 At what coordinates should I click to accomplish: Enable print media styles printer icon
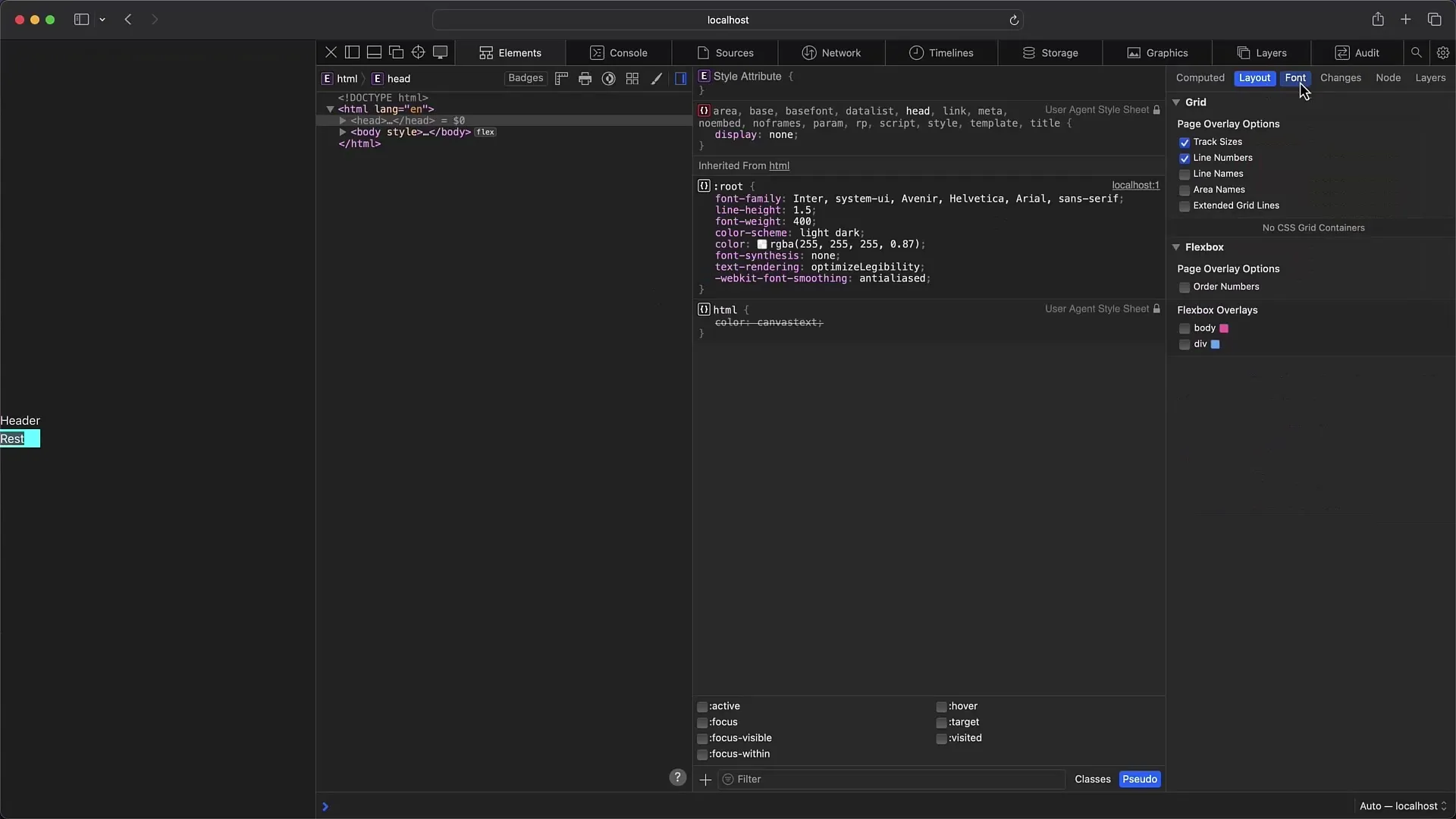(x=585, y=78)
